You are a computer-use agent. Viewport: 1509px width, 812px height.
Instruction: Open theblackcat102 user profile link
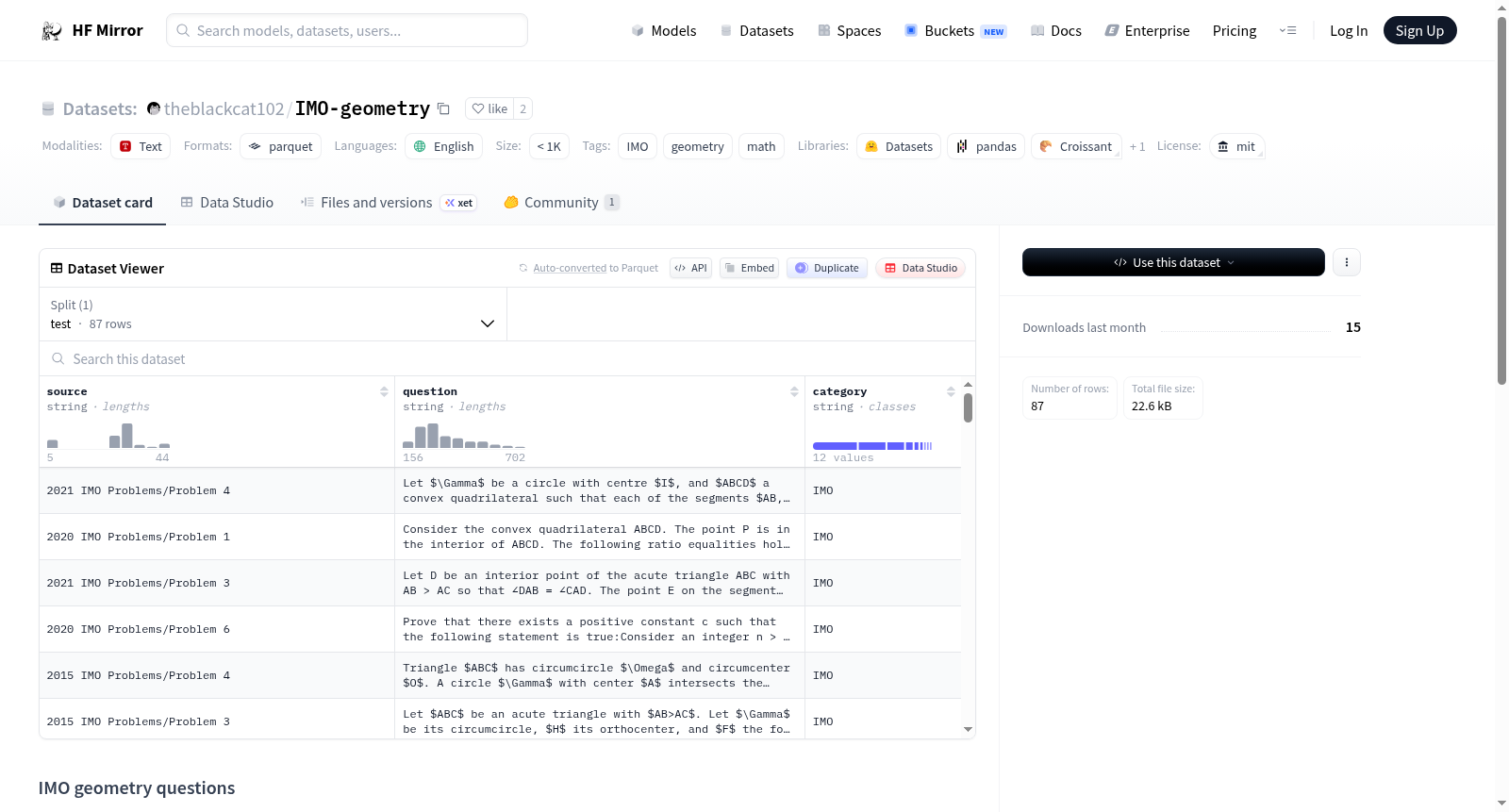click(x=224, y=108)
